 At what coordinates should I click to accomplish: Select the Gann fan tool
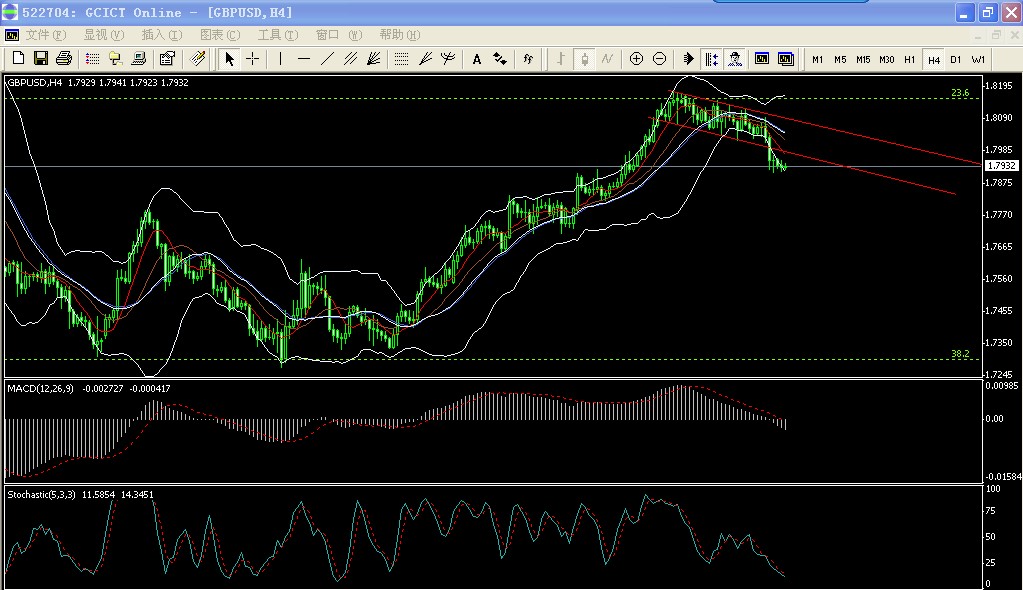[425, 59]
